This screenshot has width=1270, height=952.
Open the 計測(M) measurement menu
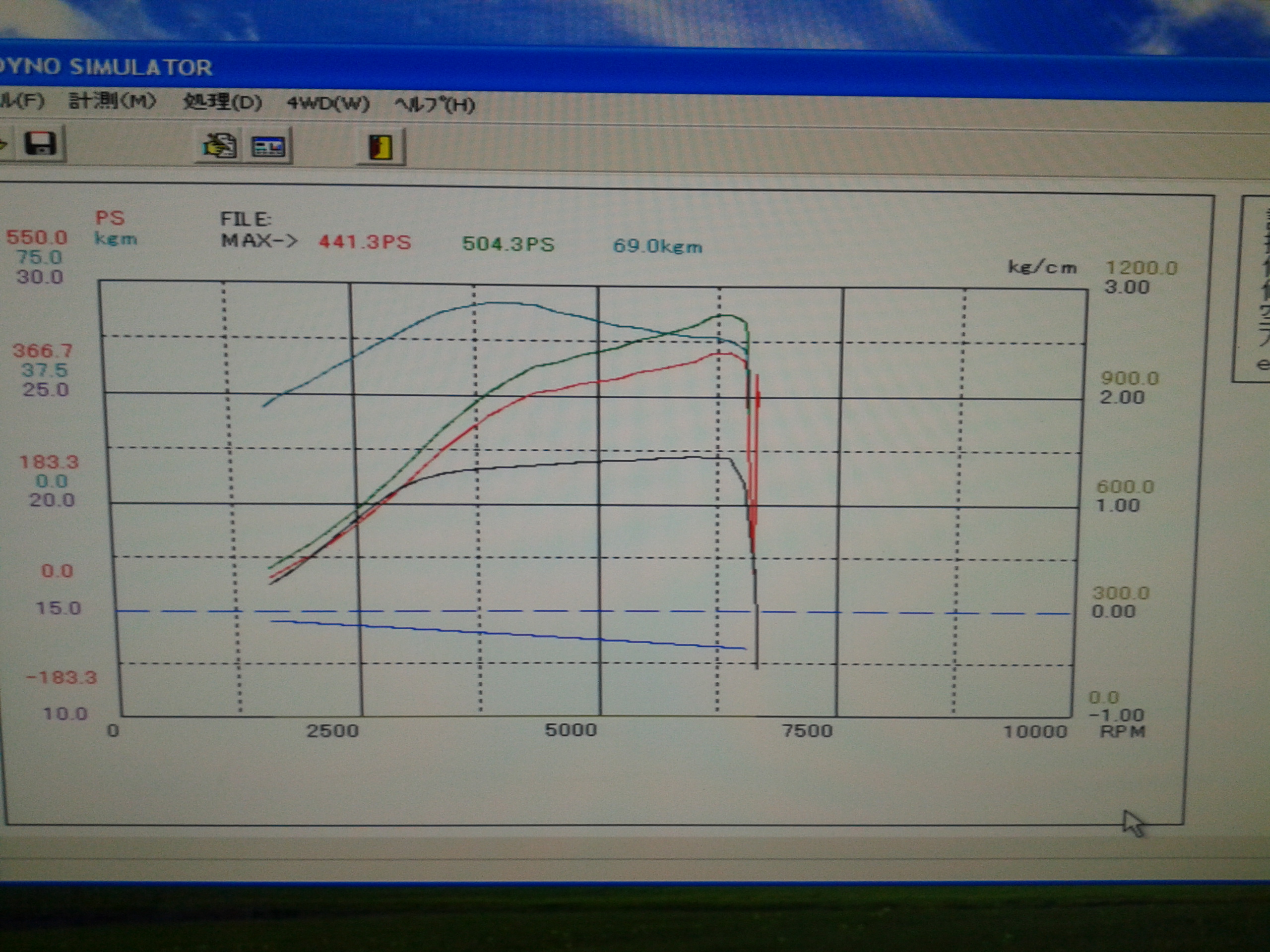click(x=112, y=102)
